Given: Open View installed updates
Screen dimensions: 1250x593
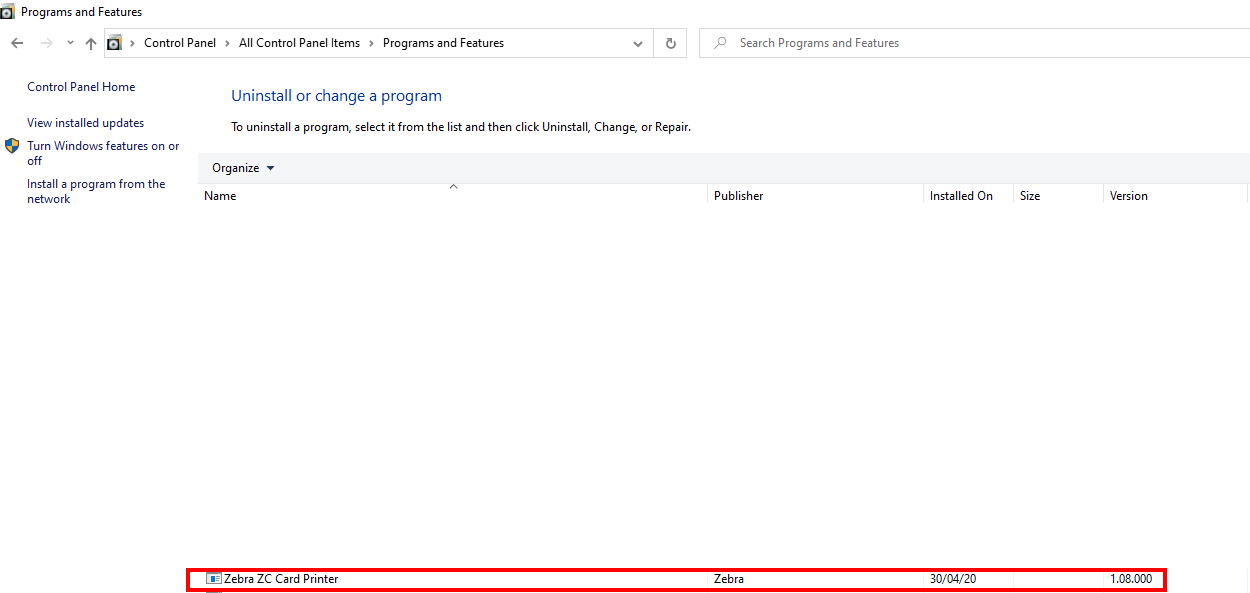Looking at the screenshot, I should 85,122.
